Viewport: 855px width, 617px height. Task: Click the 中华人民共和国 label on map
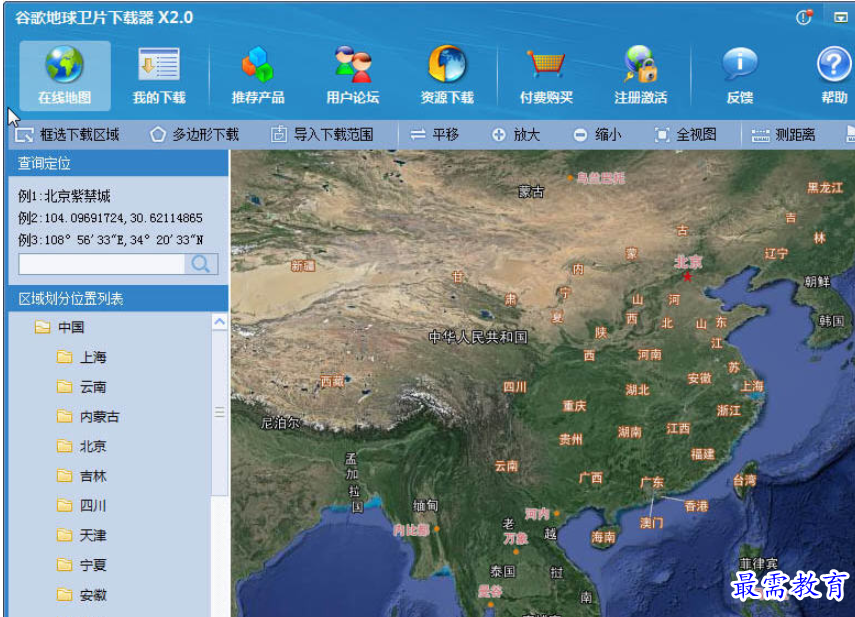pos(478,337)
